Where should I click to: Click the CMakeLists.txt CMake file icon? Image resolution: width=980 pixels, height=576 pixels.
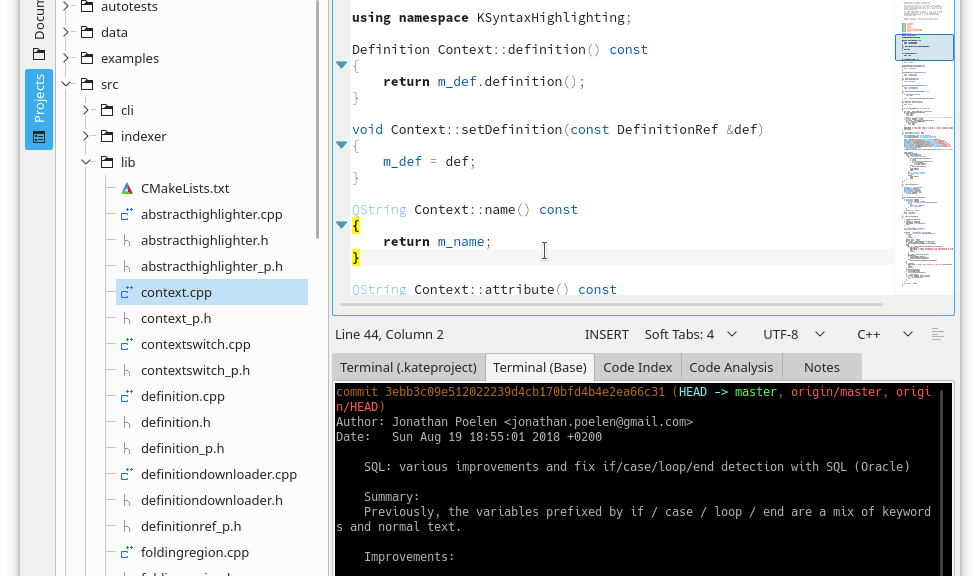coord(127,188)
